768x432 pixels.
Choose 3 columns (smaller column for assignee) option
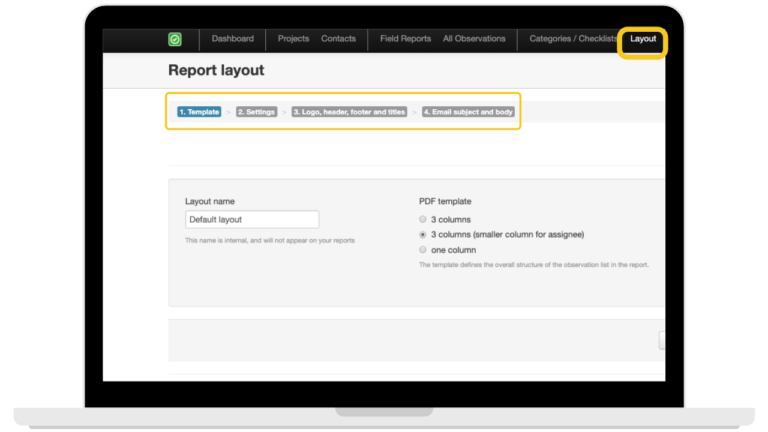click(x=423, y=234)
